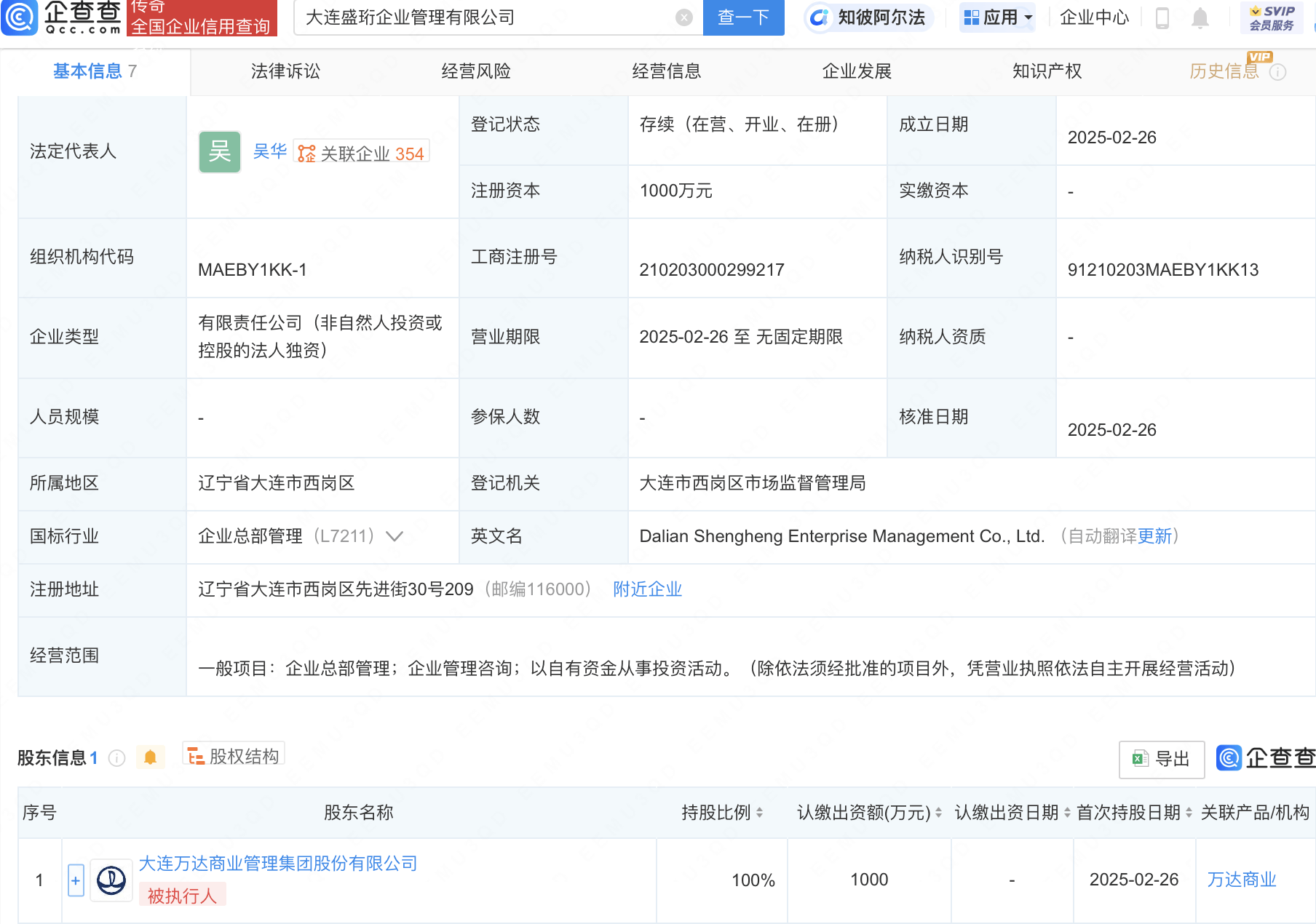Select organization code MAEBY1KK-1
Viewport: 1316px width, 924px height.
pos(253,270)
